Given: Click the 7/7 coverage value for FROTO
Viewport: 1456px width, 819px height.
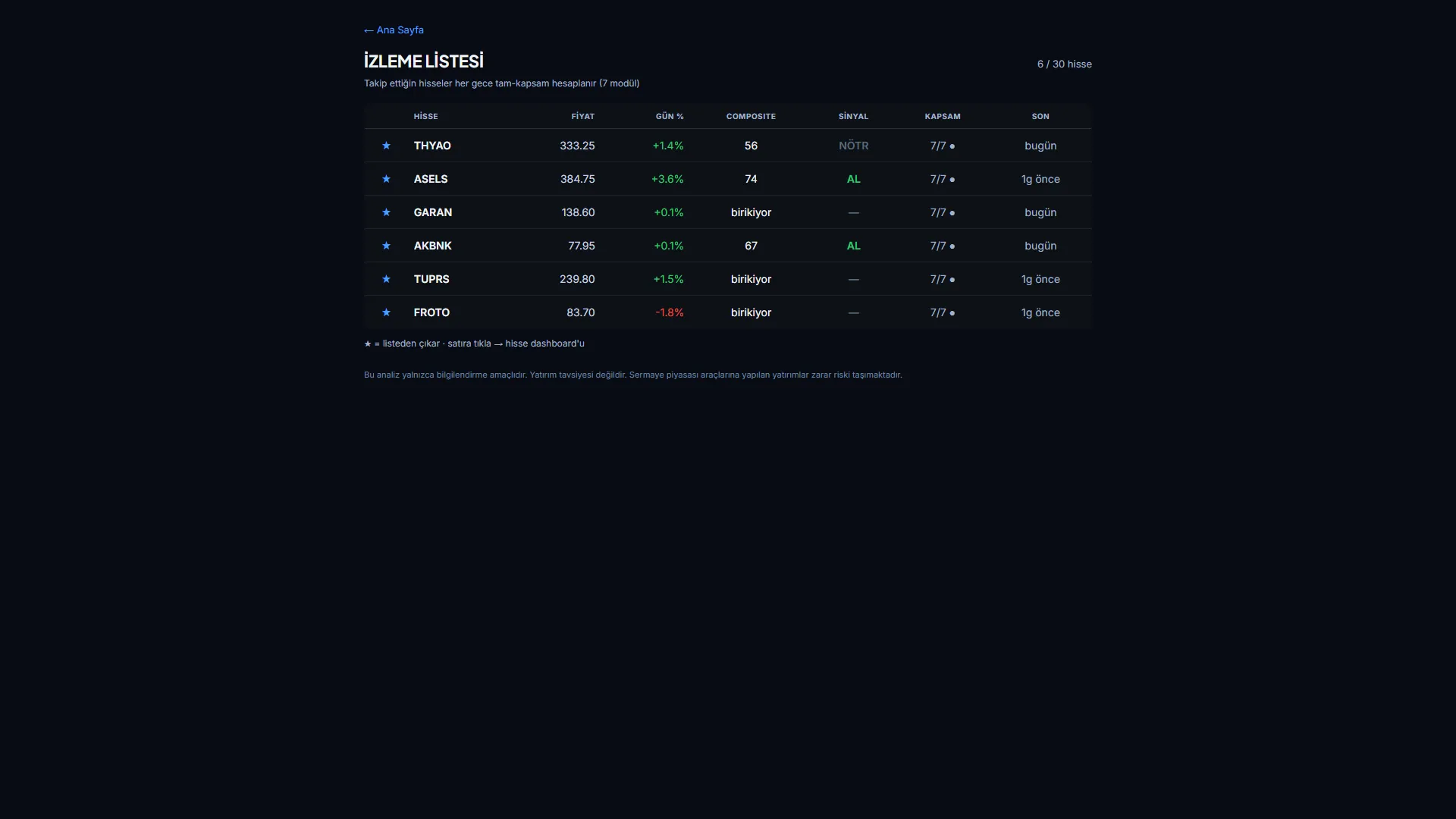Looking at the screenshot, I should point(943,312).
